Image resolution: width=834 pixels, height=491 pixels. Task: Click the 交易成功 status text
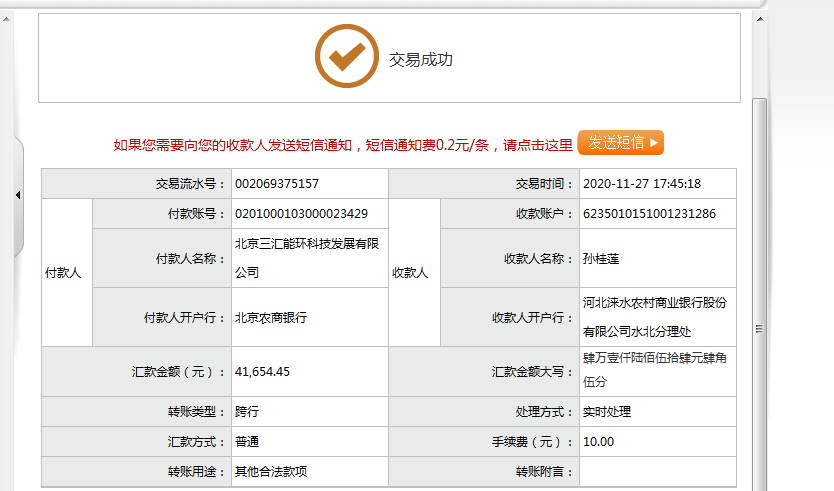(421, 60)
